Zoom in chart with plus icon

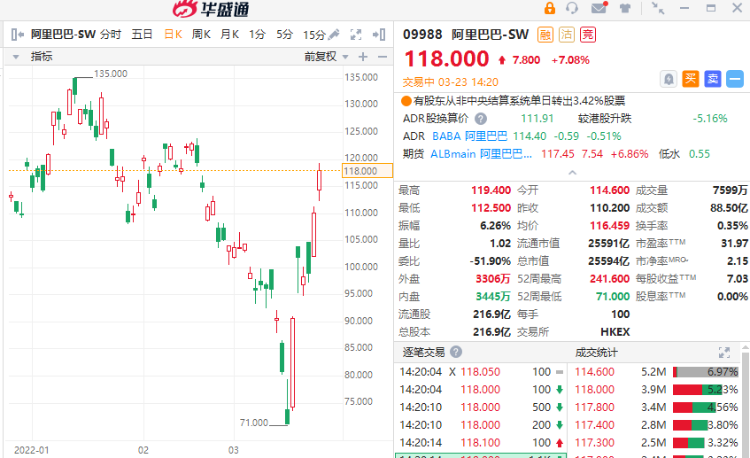click(x=363, y=57)
